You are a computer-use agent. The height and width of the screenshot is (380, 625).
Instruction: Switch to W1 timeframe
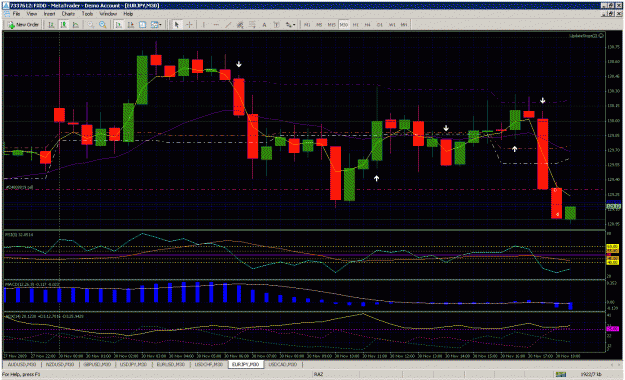(392, 25)
